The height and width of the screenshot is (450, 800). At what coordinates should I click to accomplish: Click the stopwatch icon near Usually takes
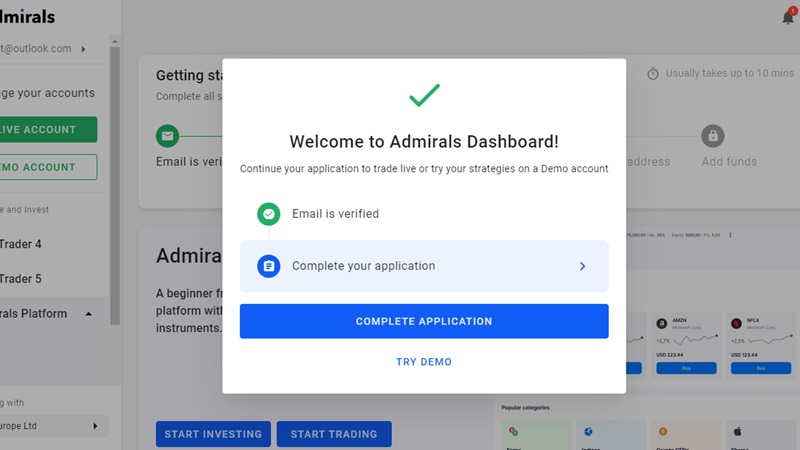click(x=653, y=73)
